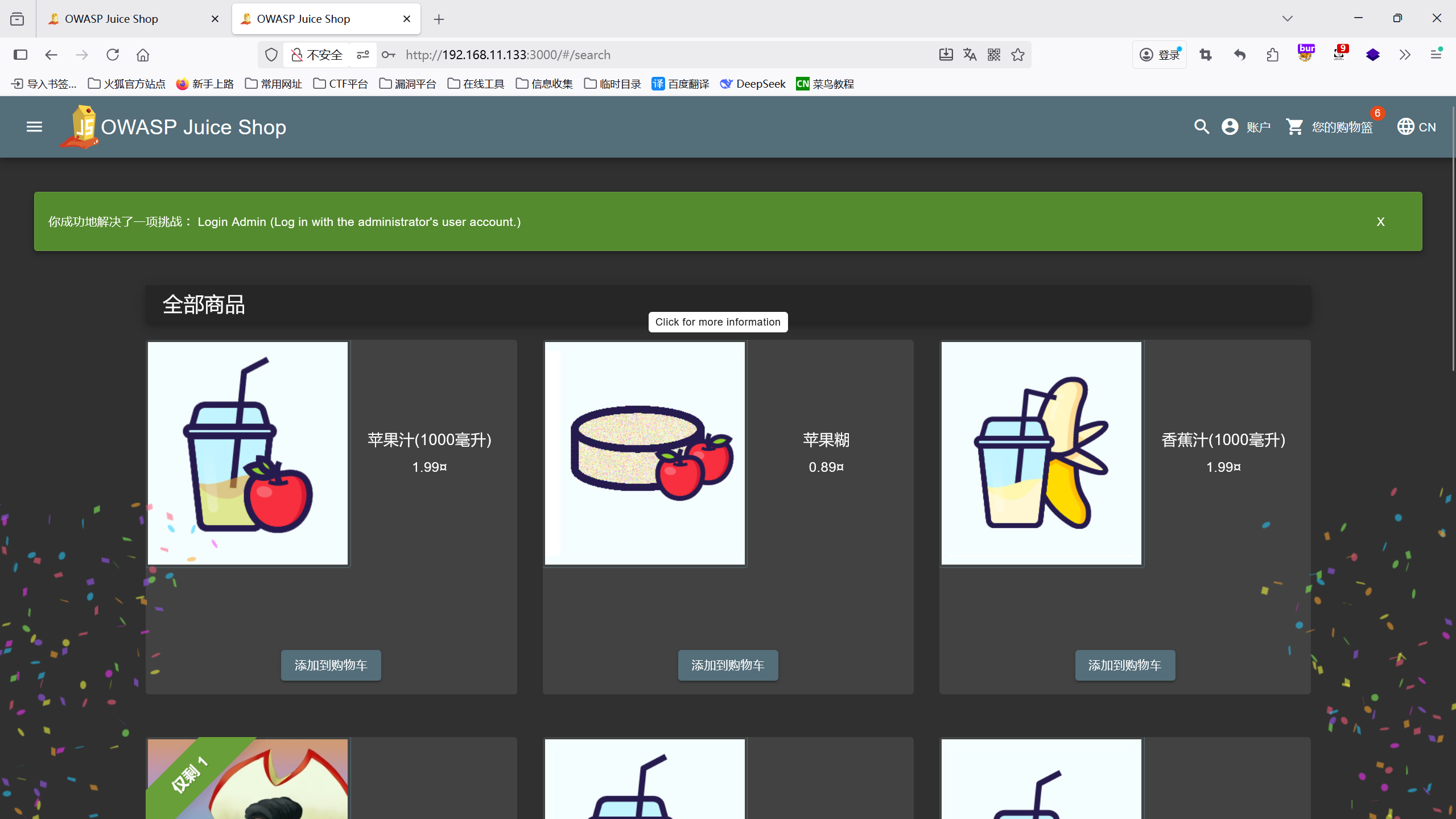
Task: Click the 苹果糊 apple pomace product image
Action: [644, 453]
